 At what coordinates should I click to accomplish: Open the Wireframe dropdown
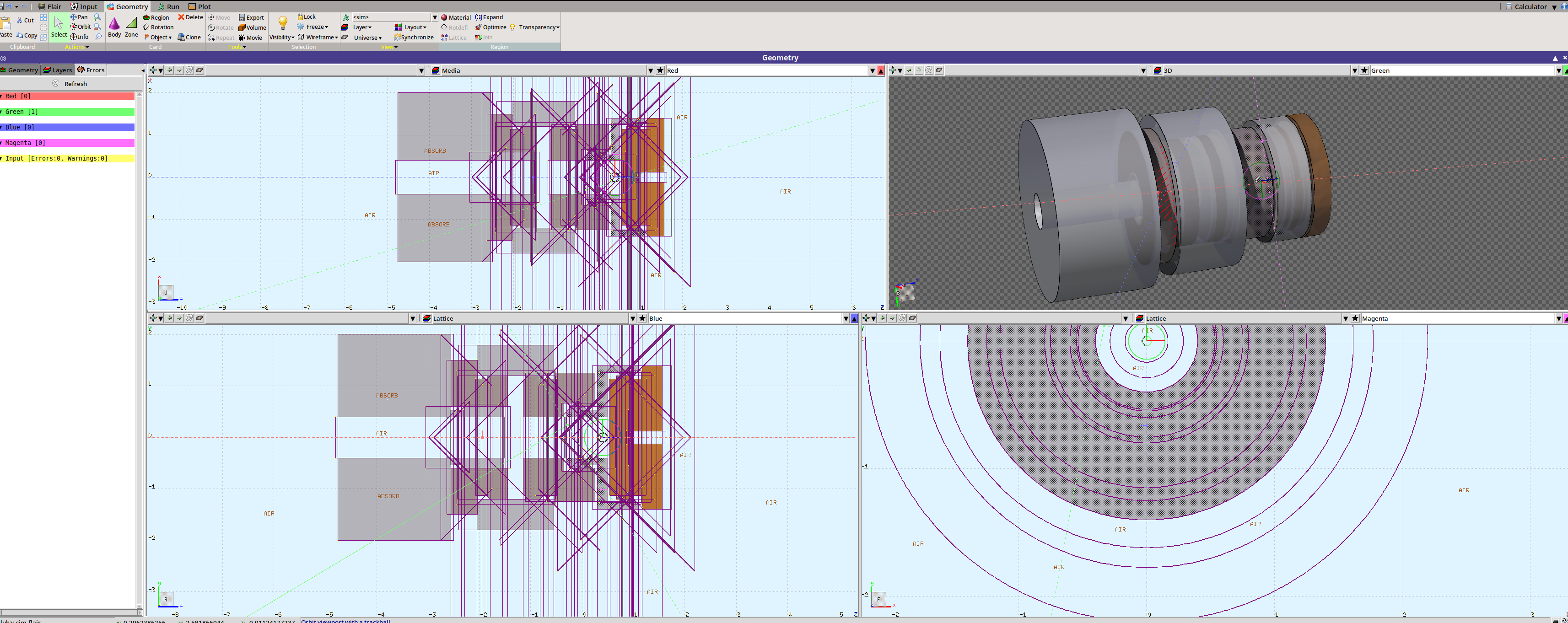tap(321, 38)
